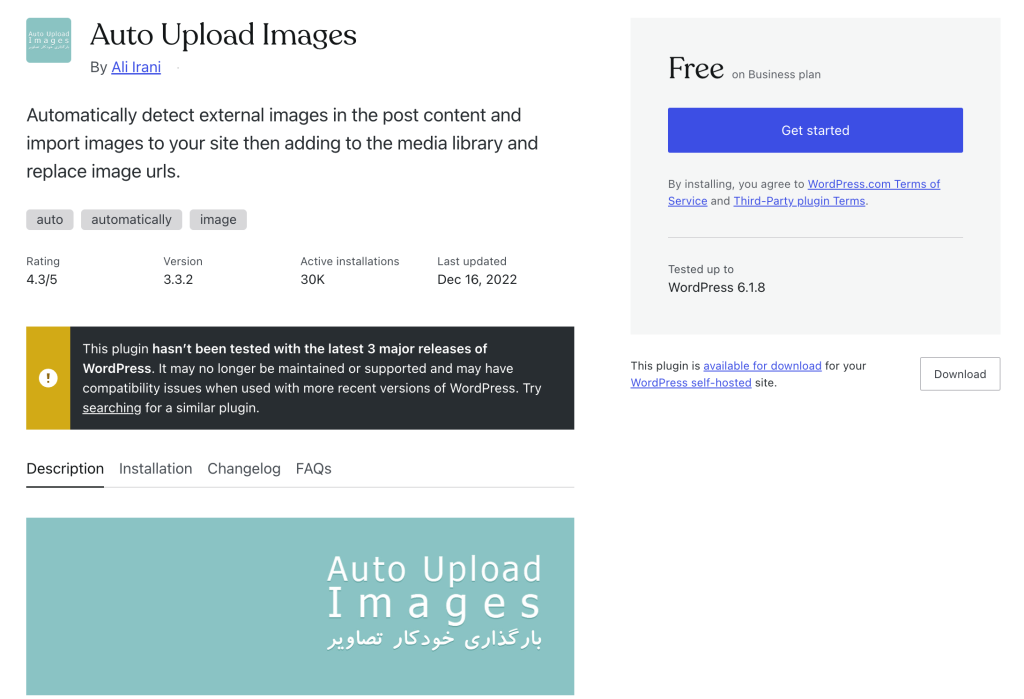Click the 4.3/5 rating value
Screen dimensions: 1024x699
tap(42, 280)
